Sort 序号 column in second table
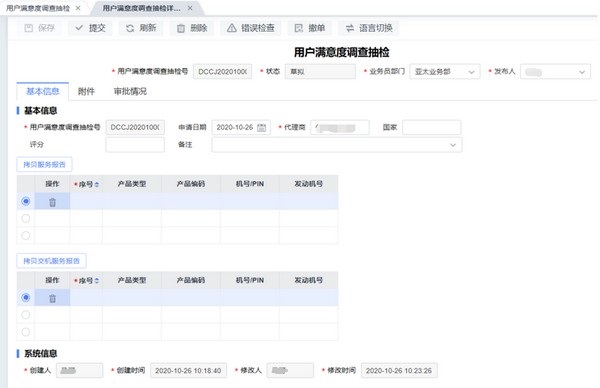600x388 pixels. pos(97,281)
